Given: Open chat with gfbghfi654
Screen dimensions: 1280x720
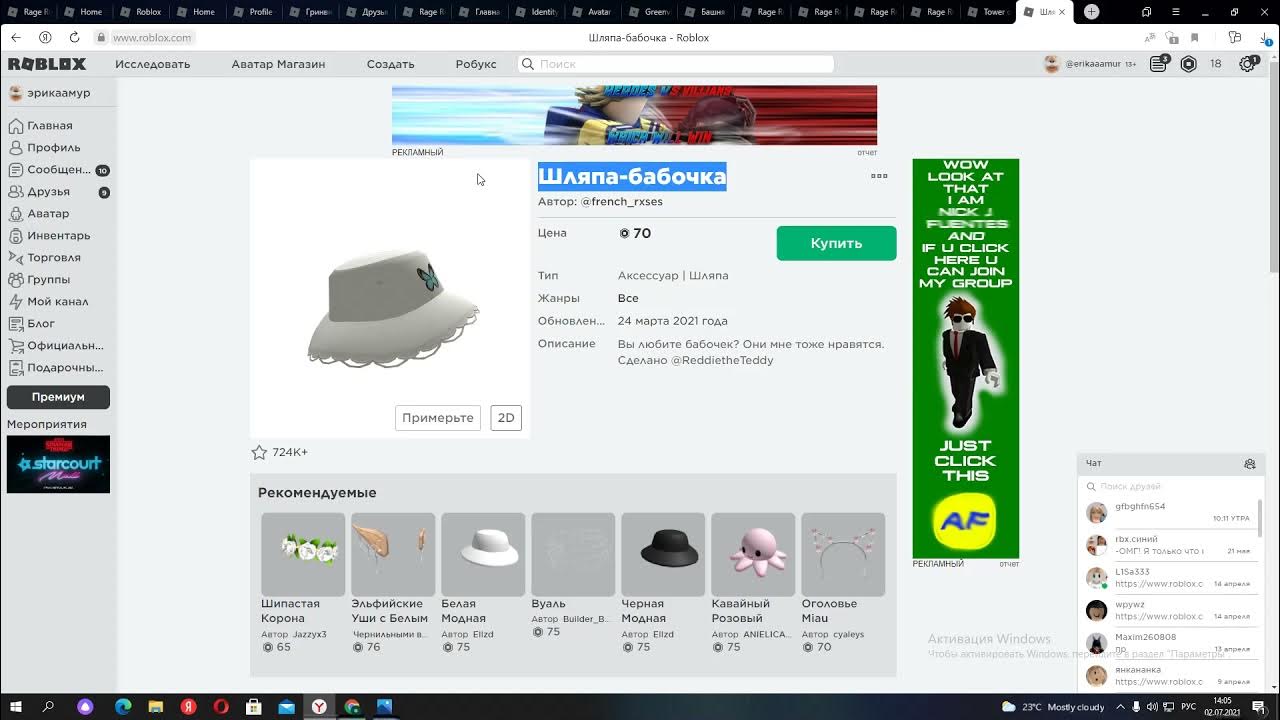Looking at the screenshot, I should (x=1167, y=512).
